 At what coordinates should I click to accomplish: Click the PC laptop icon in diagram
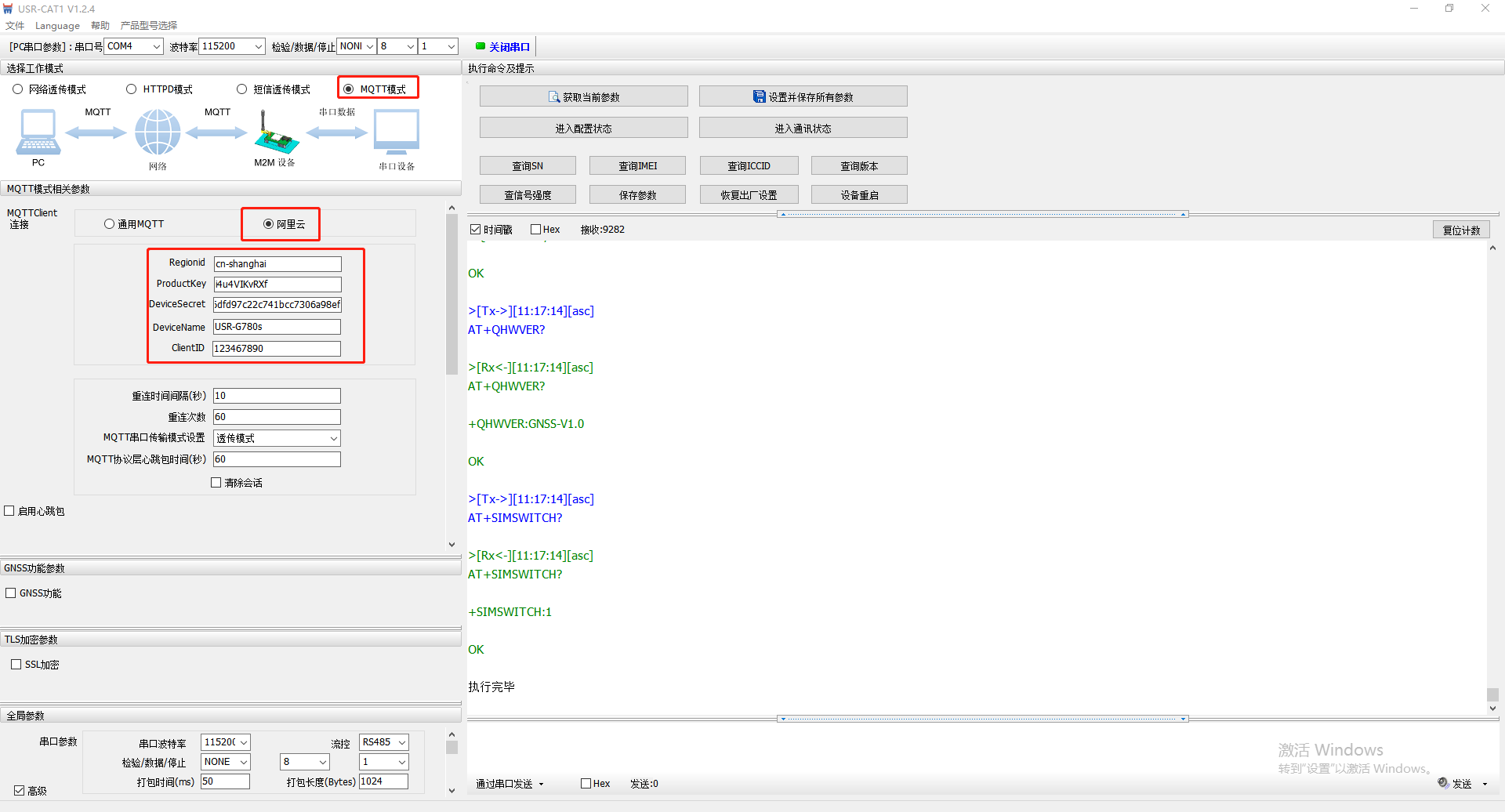pos(38,132)
